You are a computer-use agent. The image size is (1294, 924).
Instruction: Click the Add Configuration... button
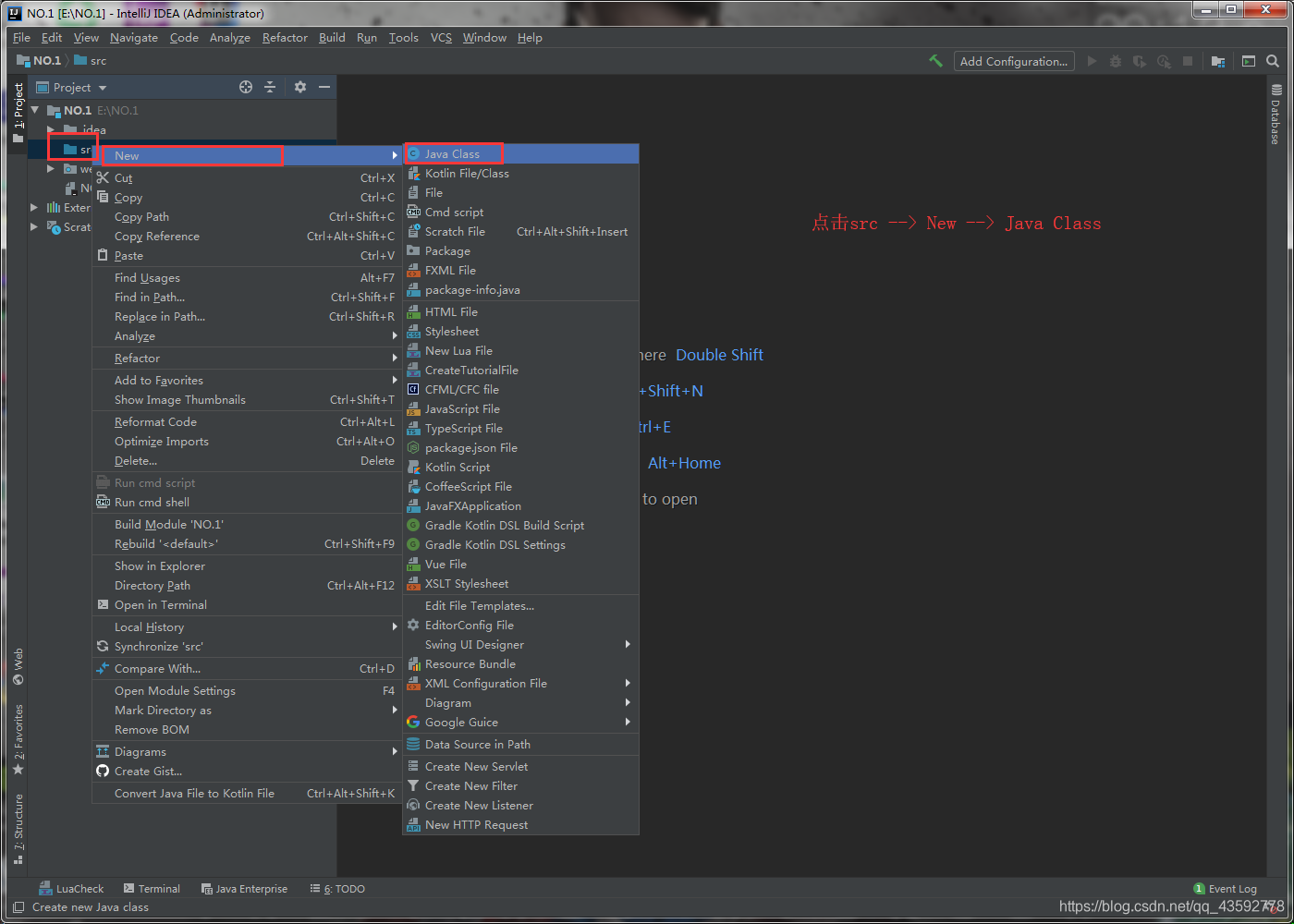click(x=1014, y=61)
